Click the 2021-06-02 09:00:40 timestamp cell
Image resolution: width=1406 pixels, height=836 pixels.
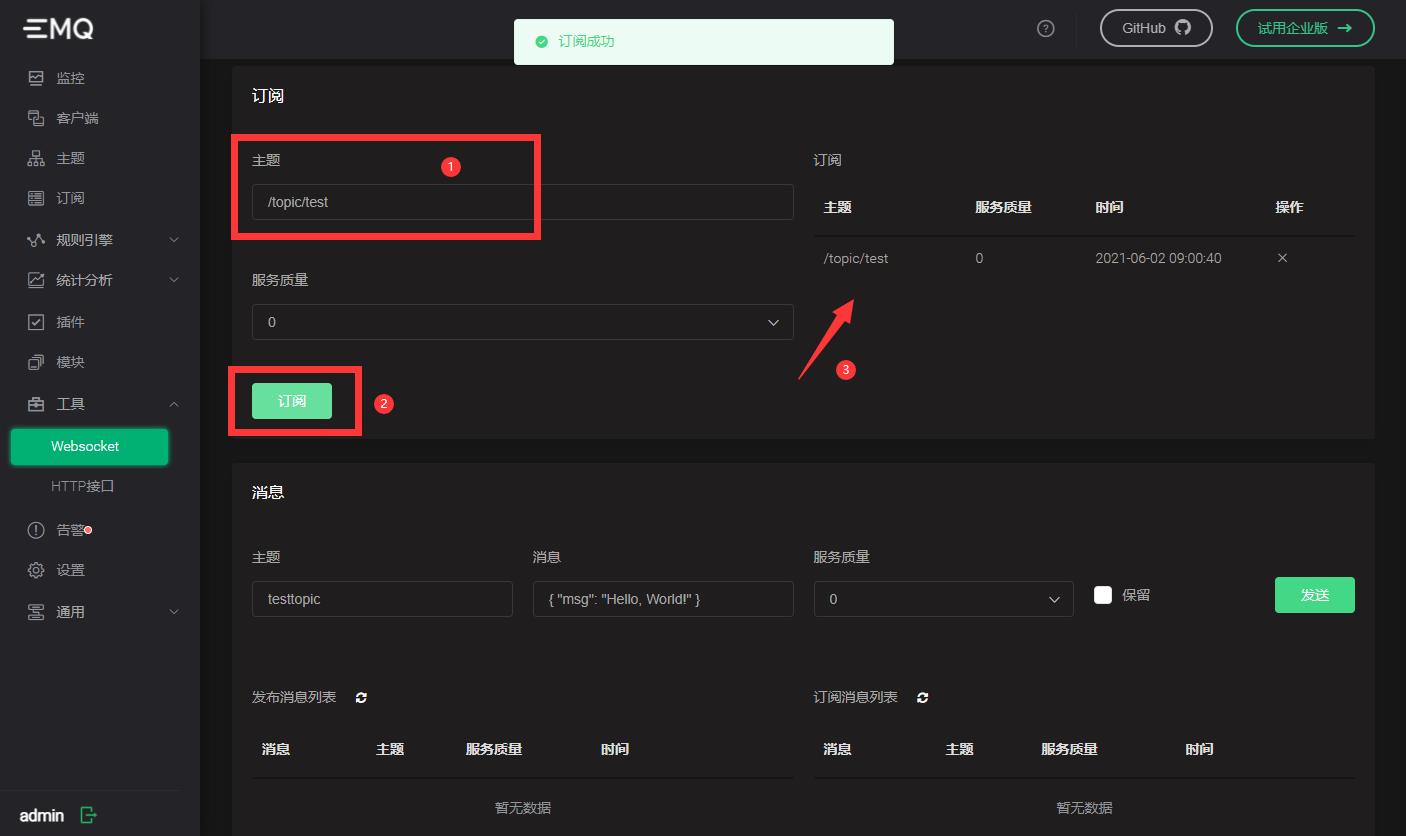coord(1158,258)
